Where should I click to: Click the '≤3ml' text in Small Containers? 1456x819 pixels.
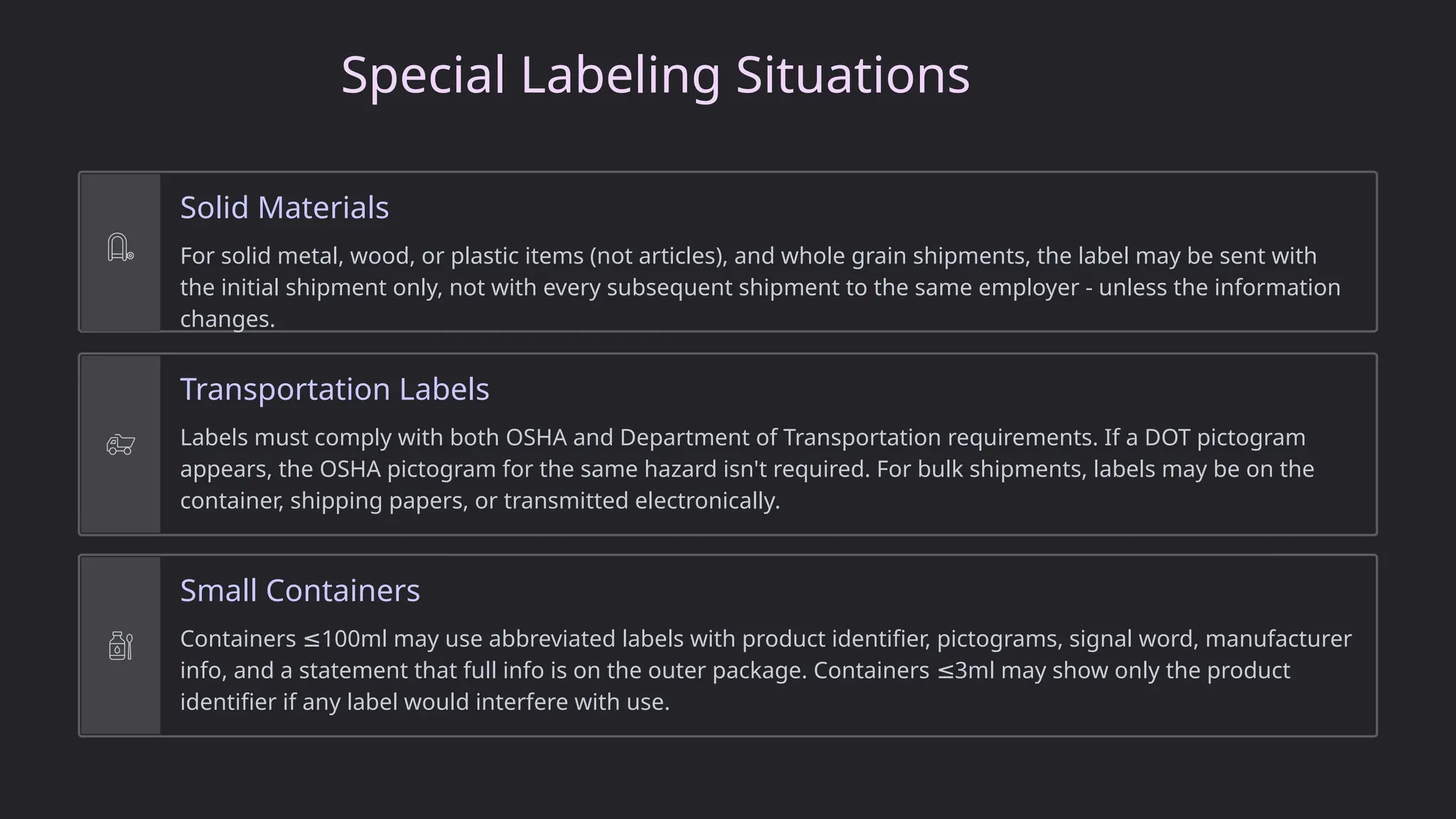pyautogui.click(x=965, y=670)
